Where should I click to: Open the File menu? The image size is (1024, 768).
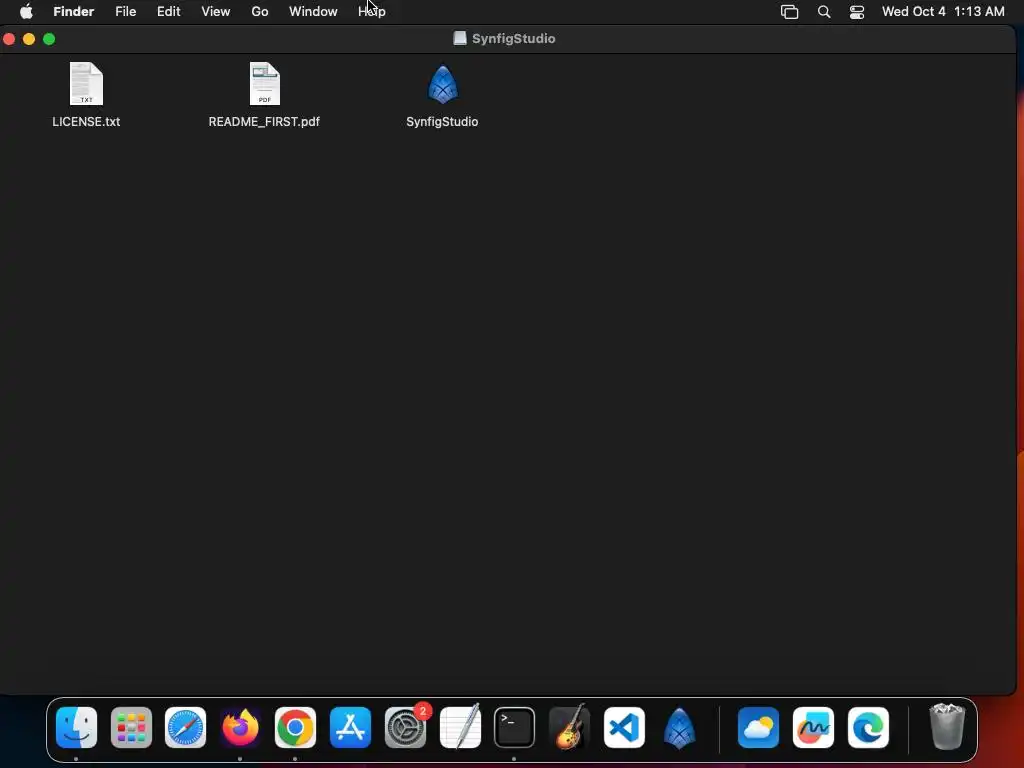point(125,11)
